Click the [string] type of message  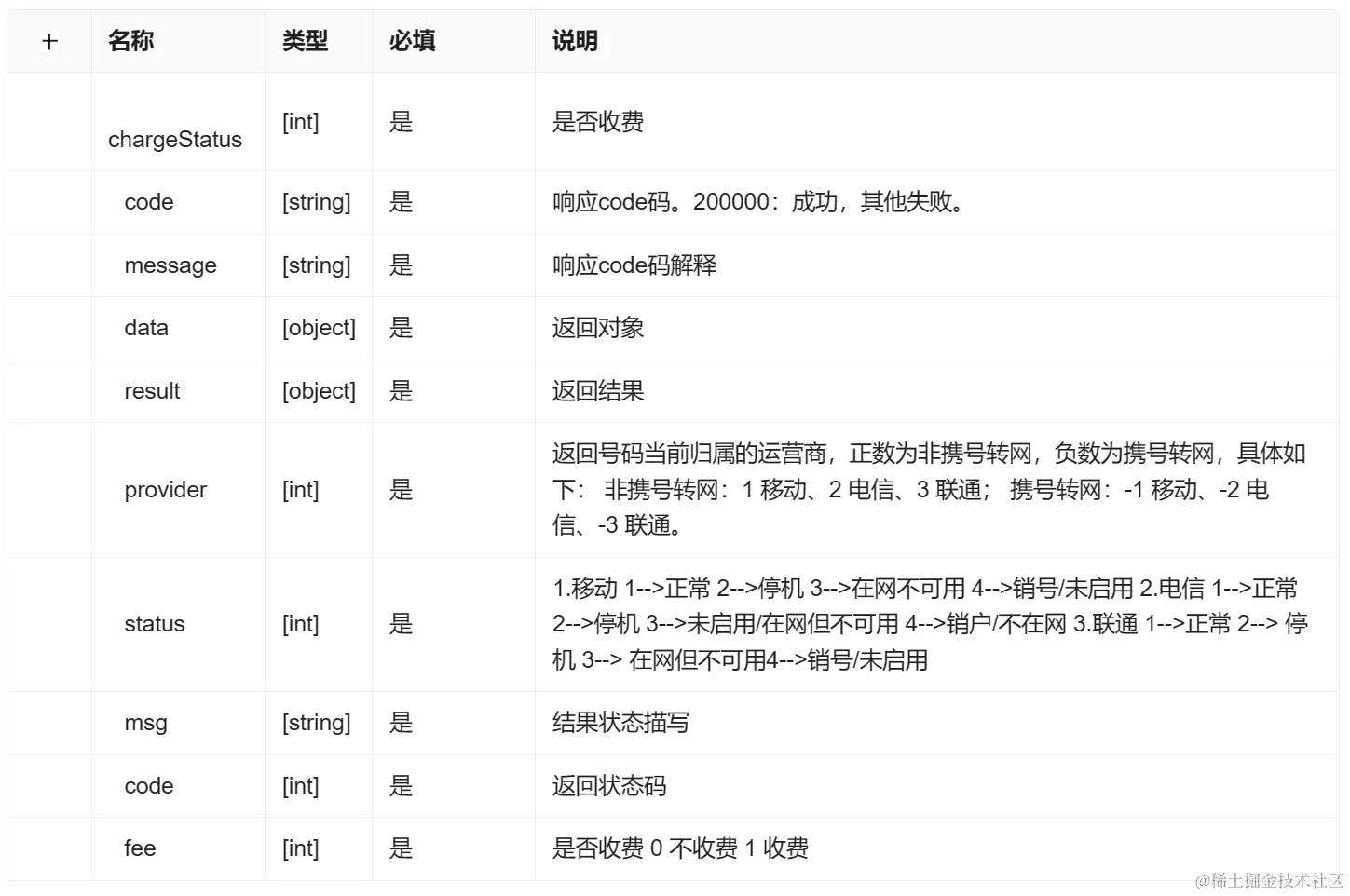point(317,265)
